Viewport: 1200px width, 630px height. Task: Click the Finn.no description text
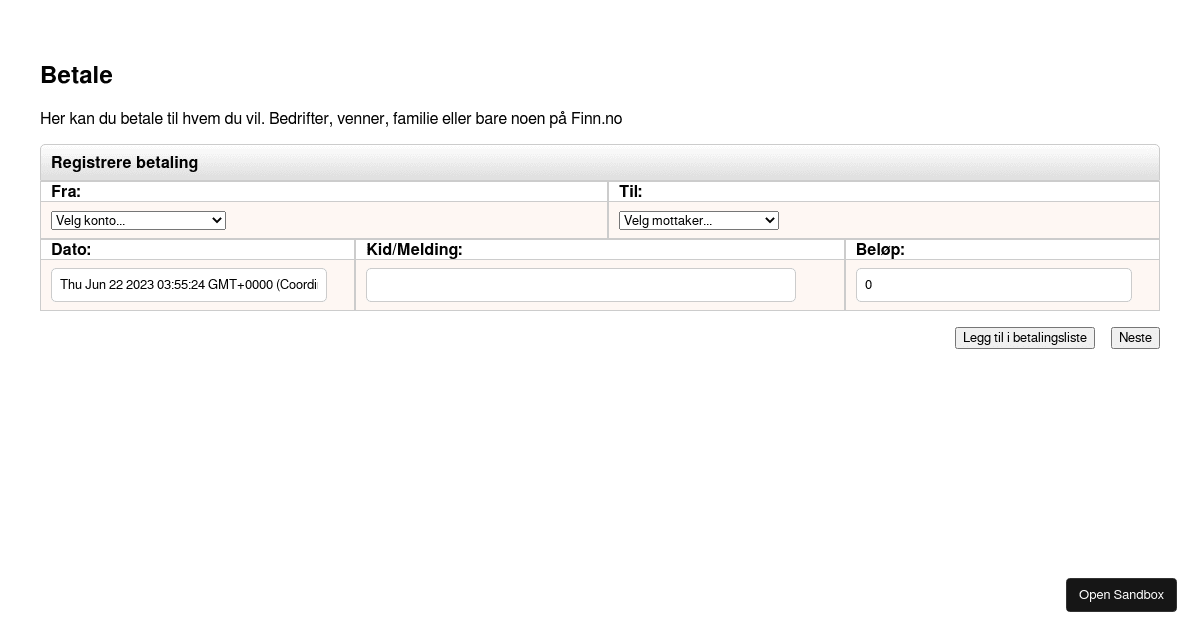point(331,118)
